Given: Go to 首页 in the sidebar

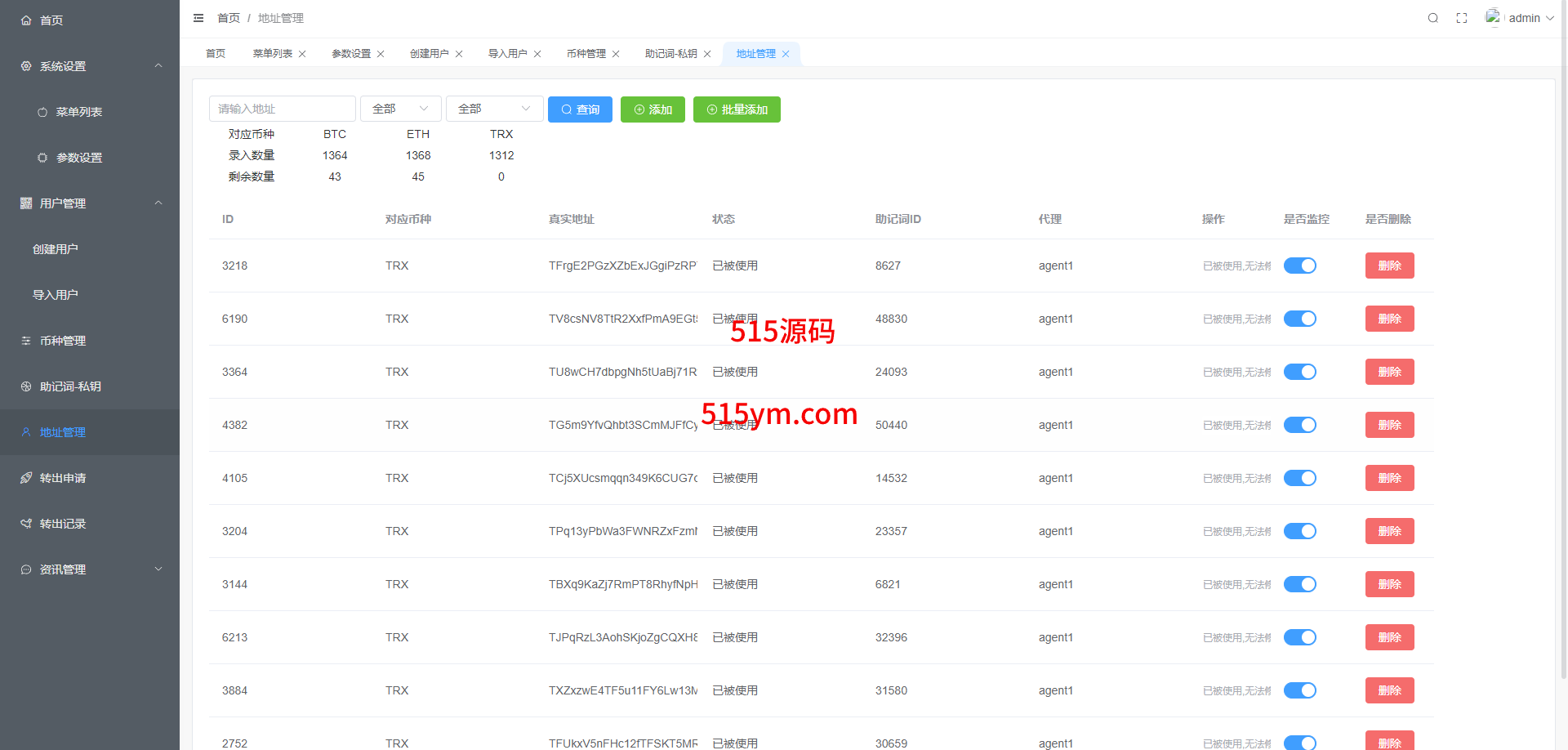Looking at the screenshot, I should click(x=51, y=20).
